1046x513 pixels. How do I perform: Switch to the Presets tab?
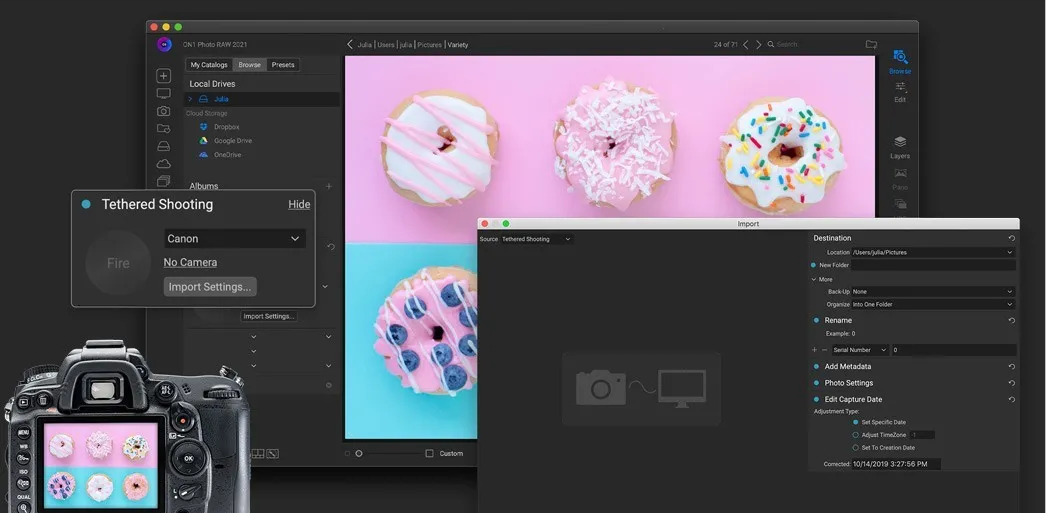tap(283, 65)
